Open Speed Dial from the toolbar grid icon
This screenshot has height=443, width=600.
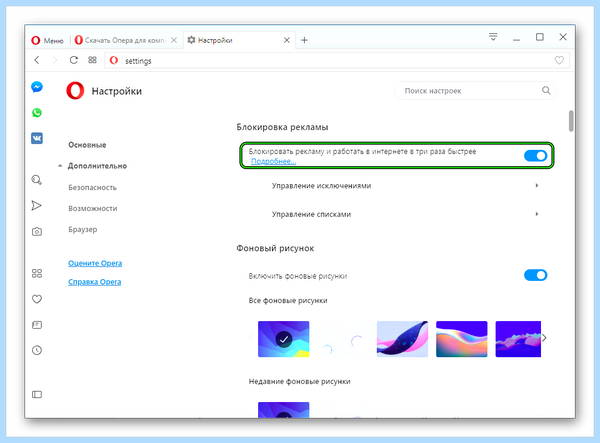(x=92, y=60)
